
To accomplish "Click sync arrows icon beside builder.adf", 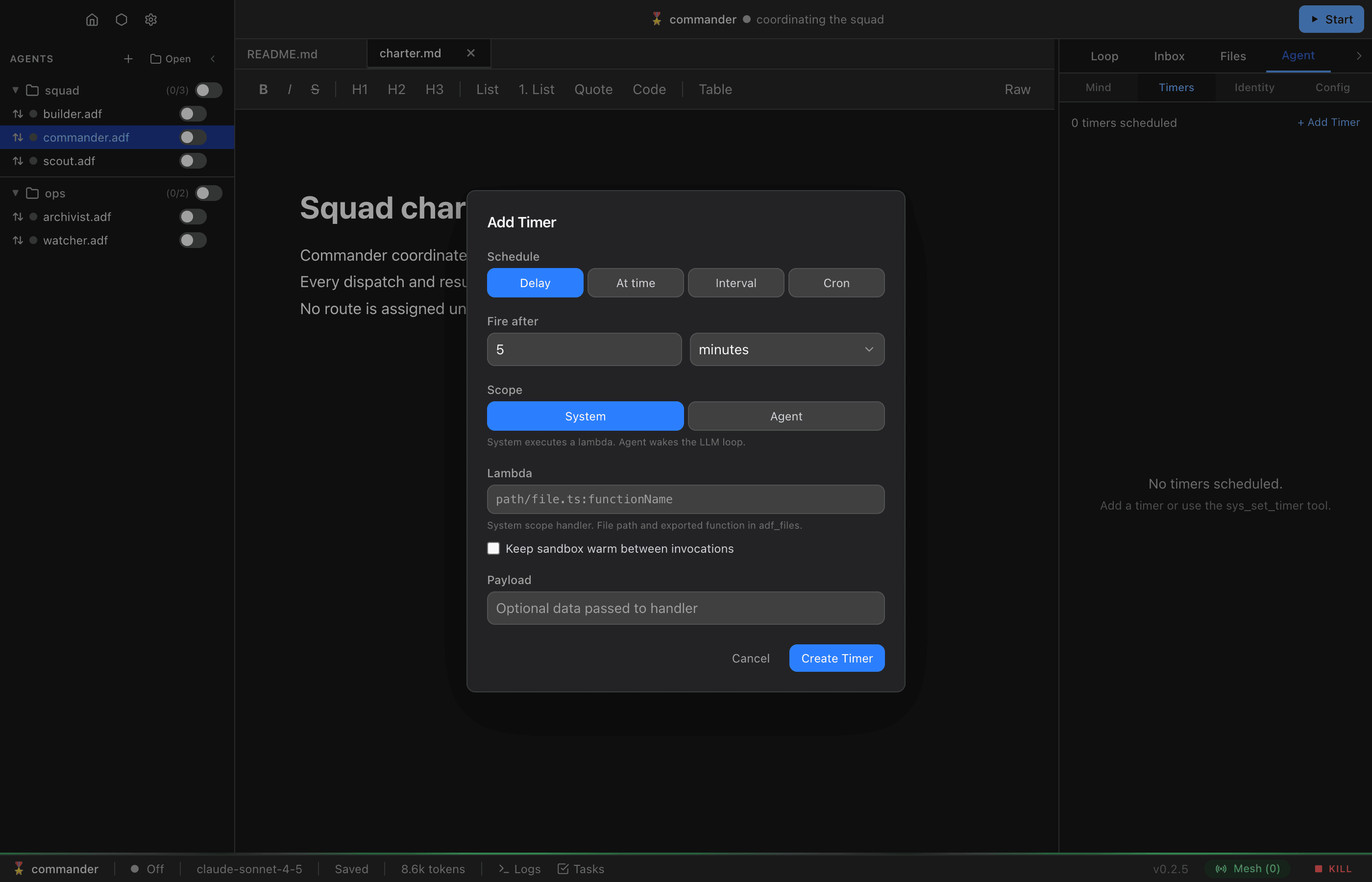I will (18, 114).
